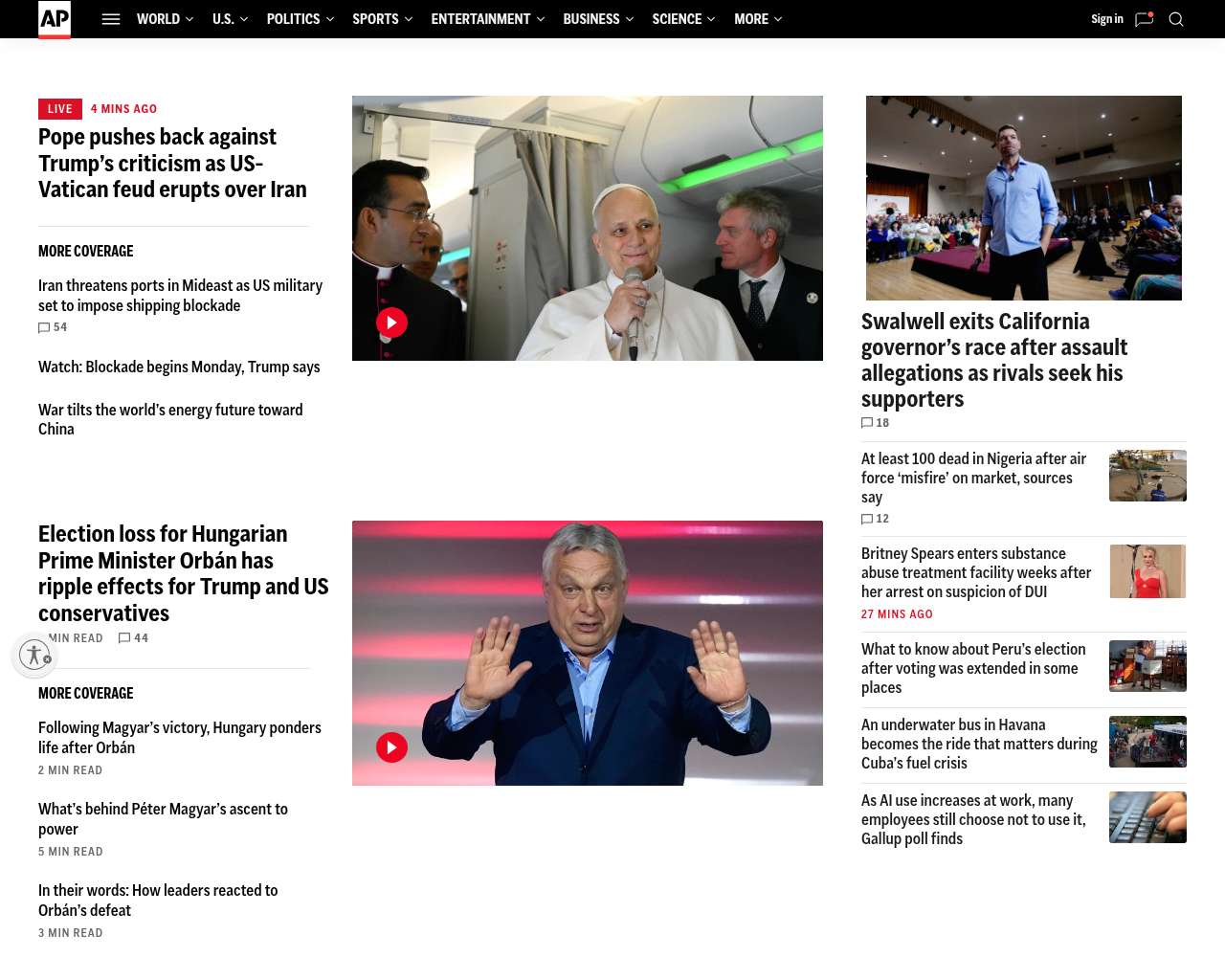Open the accessibility options widget
This screenshot has width=1225, height=980.
point(35,655)
